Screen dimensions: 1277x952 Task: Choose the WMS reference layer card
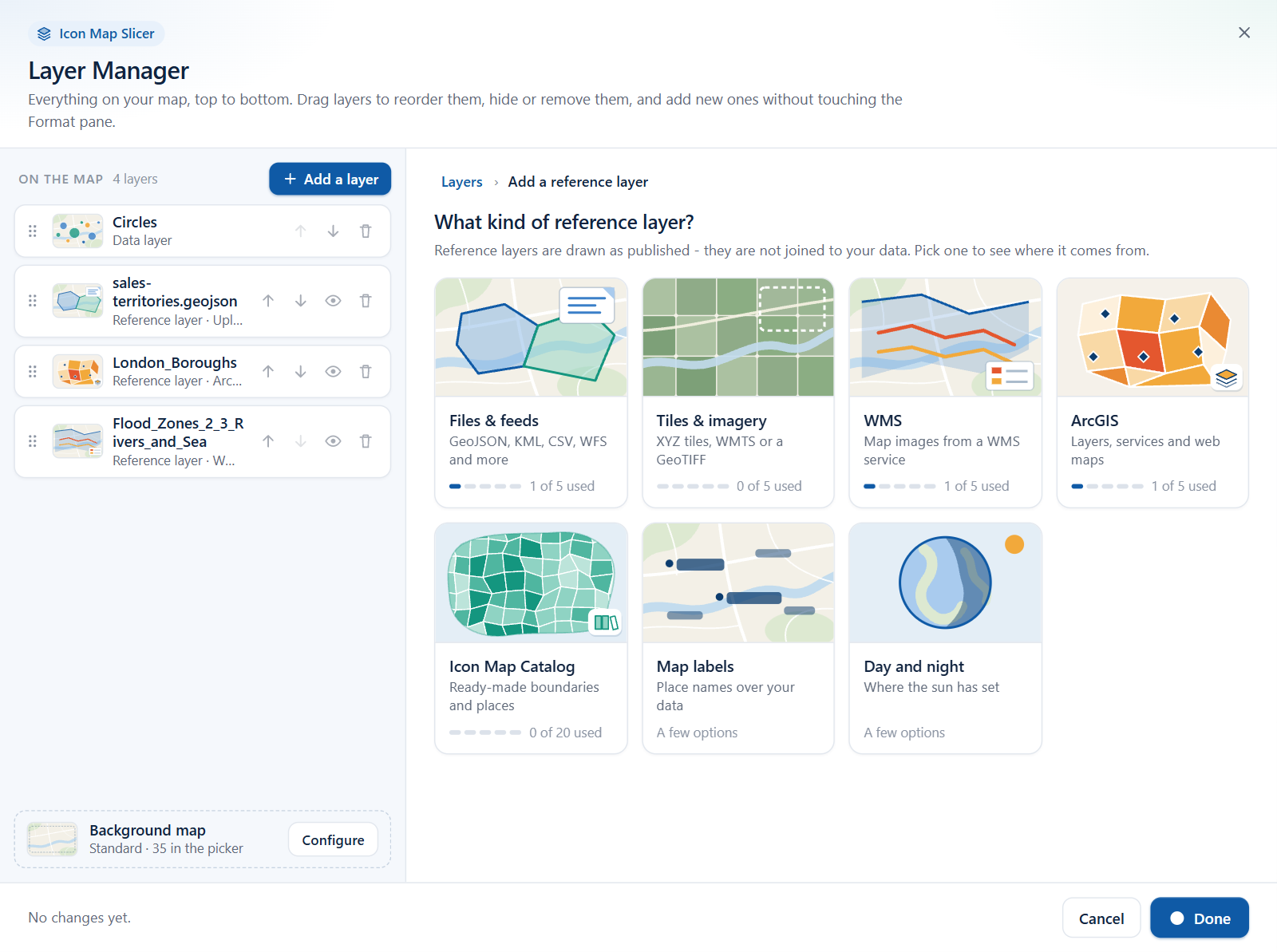pyautogui.click(x=945, y=393)
